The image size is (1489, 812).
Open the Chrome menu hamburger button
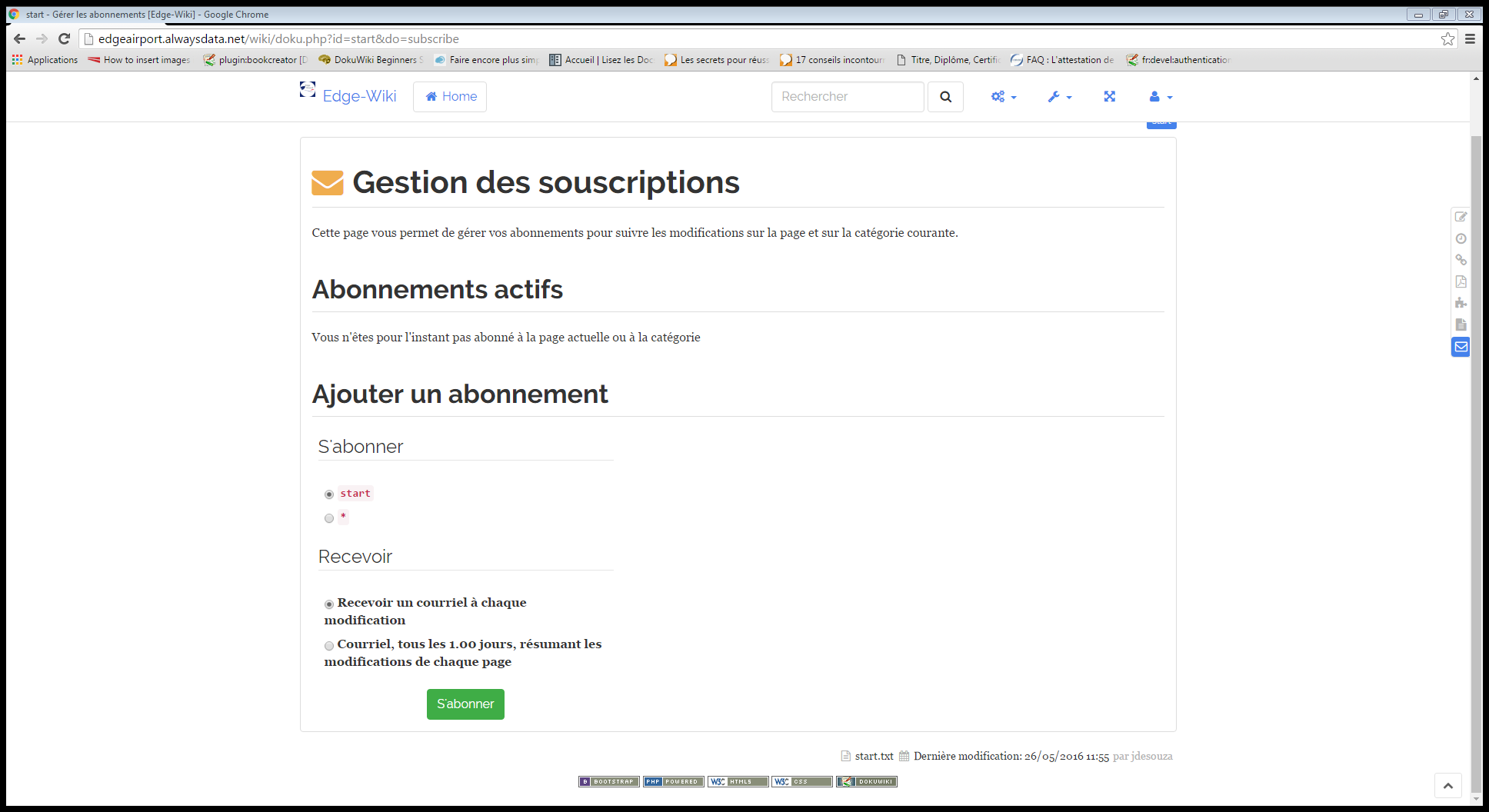coord(1470,39)
